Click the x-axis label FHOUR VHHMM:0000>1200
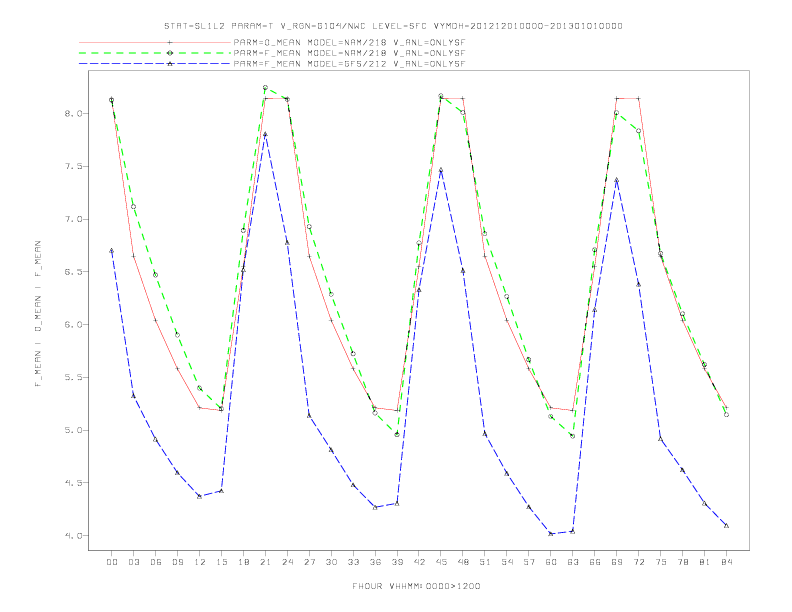Image resolution: width=792 pixels, height=612 pixels. pos(416,586)
